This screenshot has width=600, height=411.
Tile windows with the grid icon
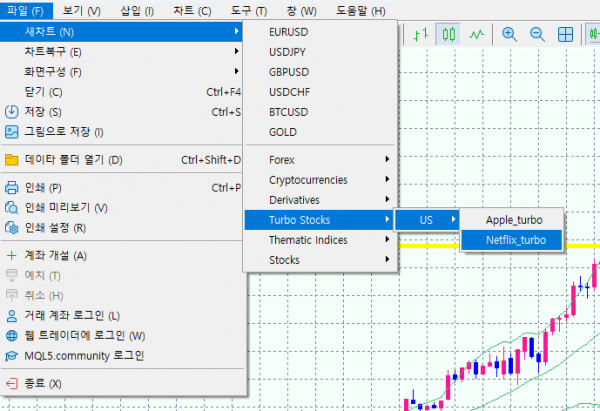[x=565, y=34]
